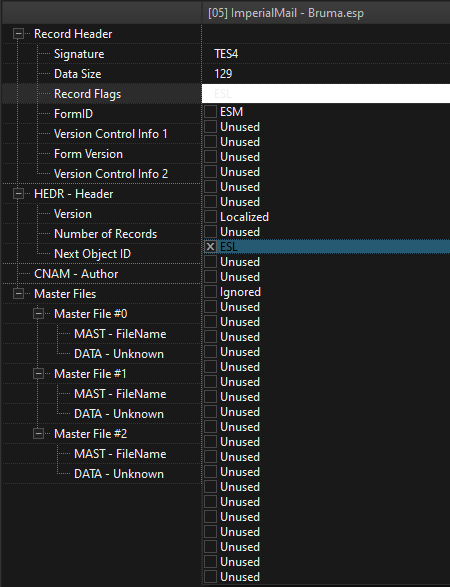Image resolution: width=450 pixels, height=587 pixels.
Task: Collapse Master File #1 node
Action: (x=38, y=373)
